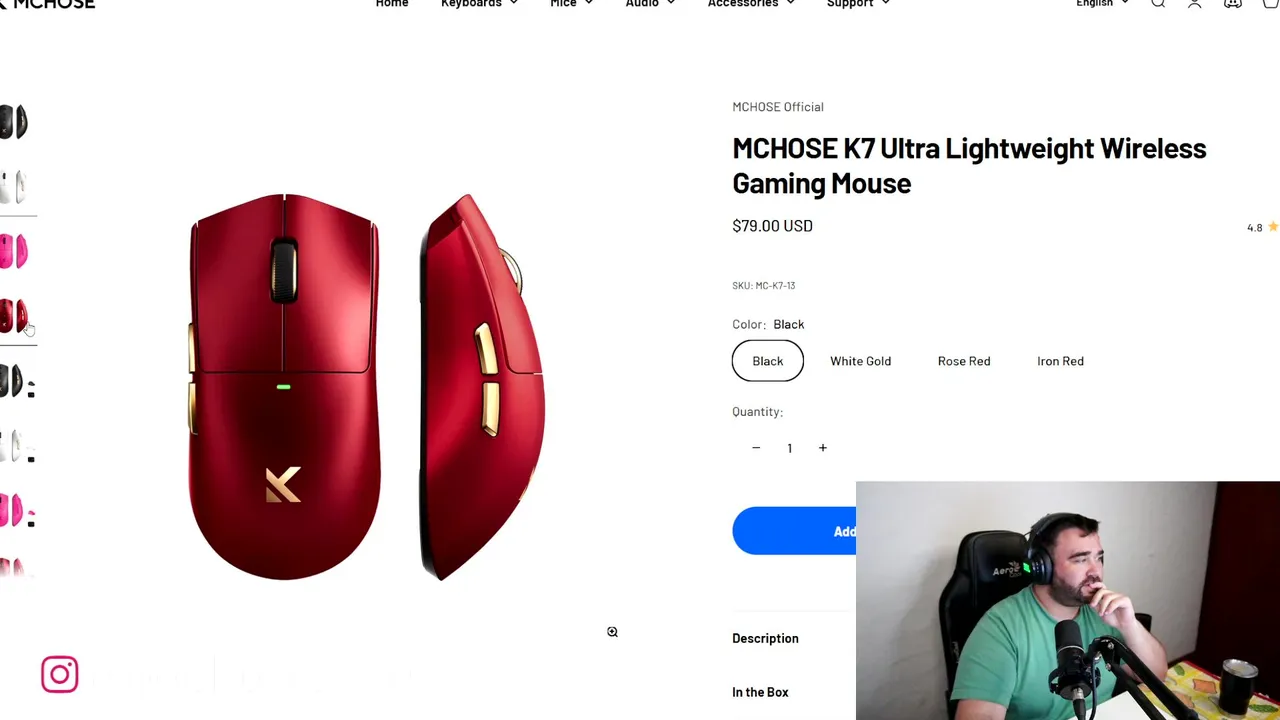This screenshot has width=1280, height=720.
Task: Click the Instagram logo icon
Action: 60,674
